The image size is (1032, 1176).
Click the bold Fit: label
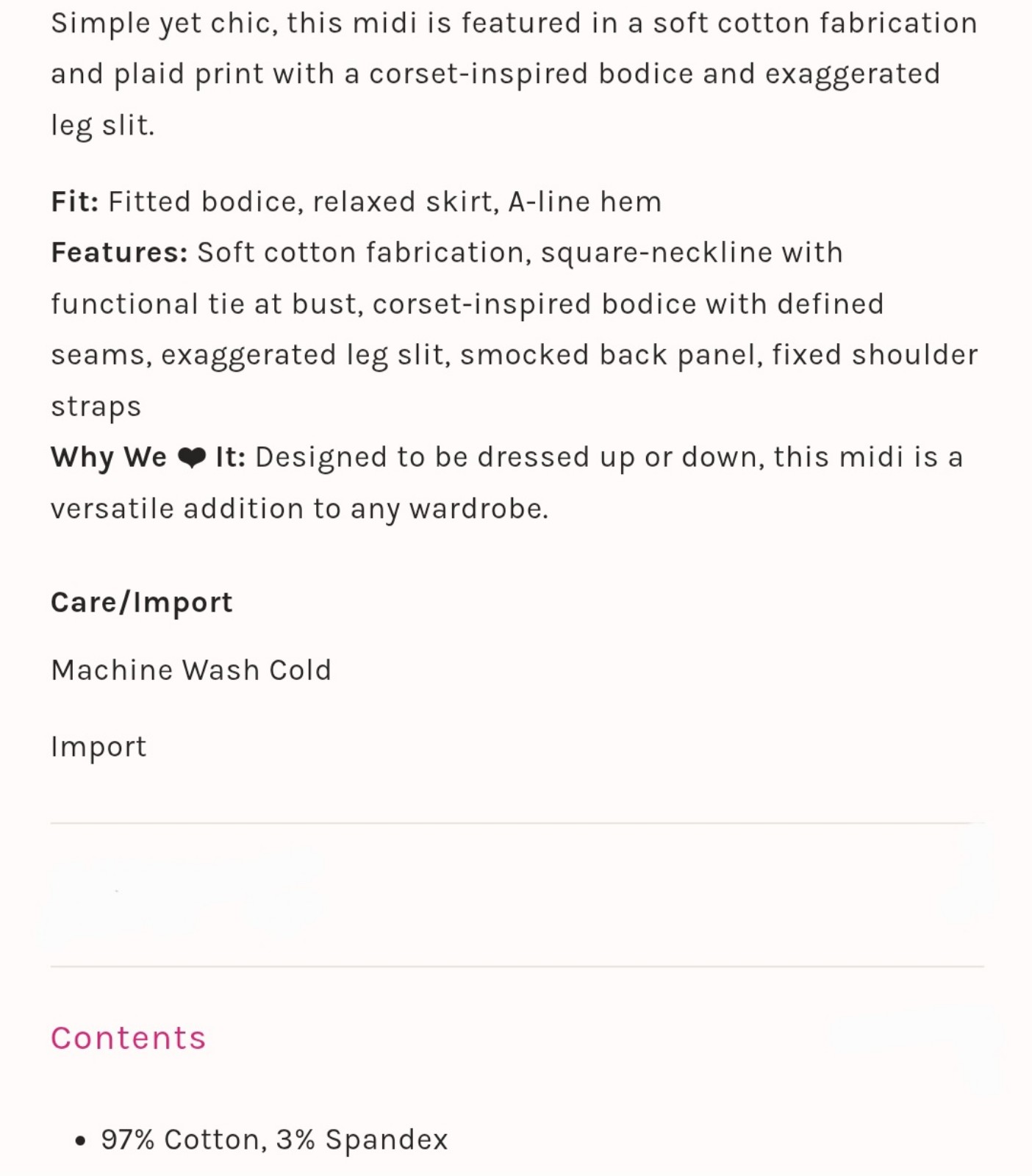point(75,201)
